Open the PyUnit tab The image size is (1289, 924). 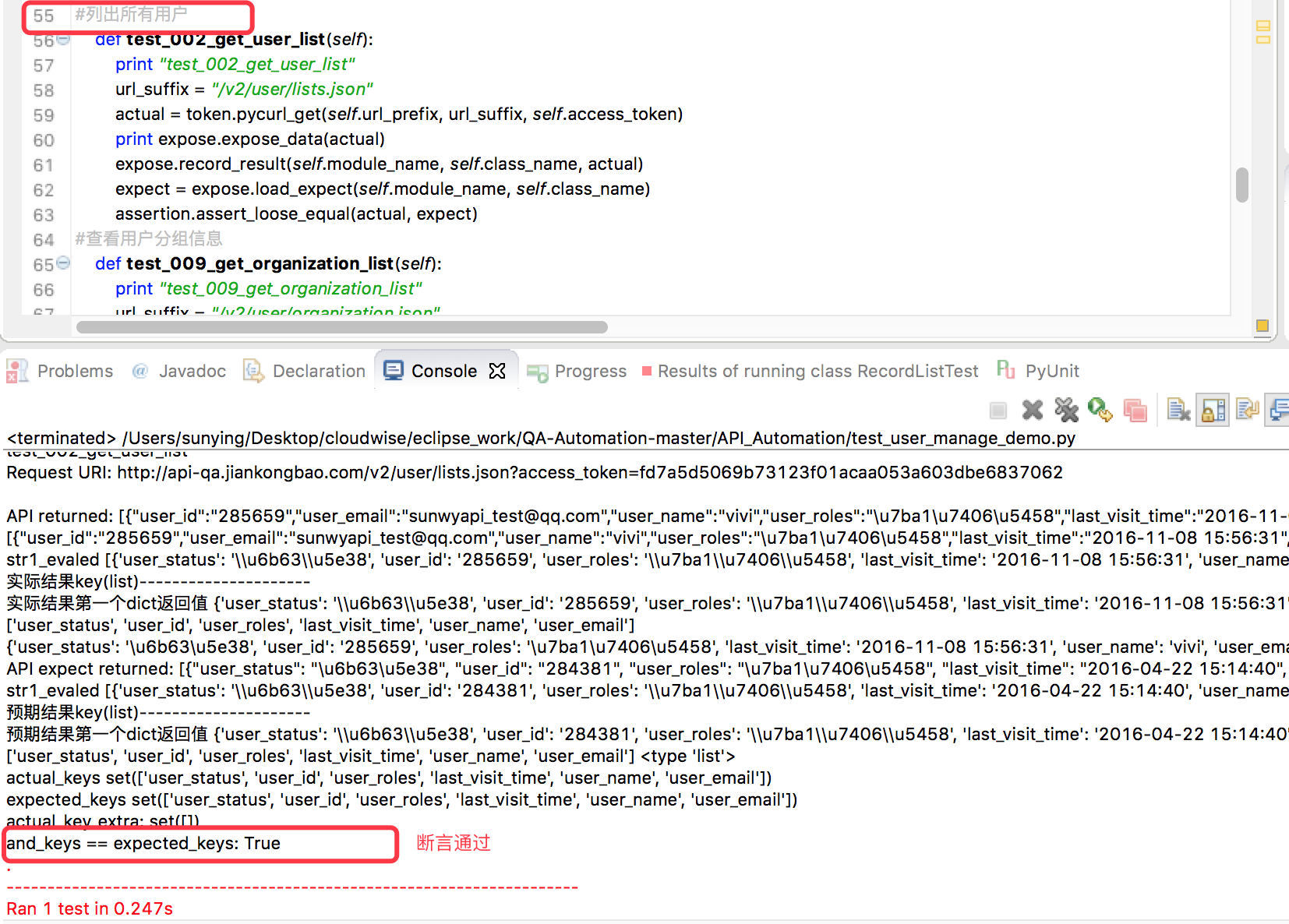[x=1038, y=371]
